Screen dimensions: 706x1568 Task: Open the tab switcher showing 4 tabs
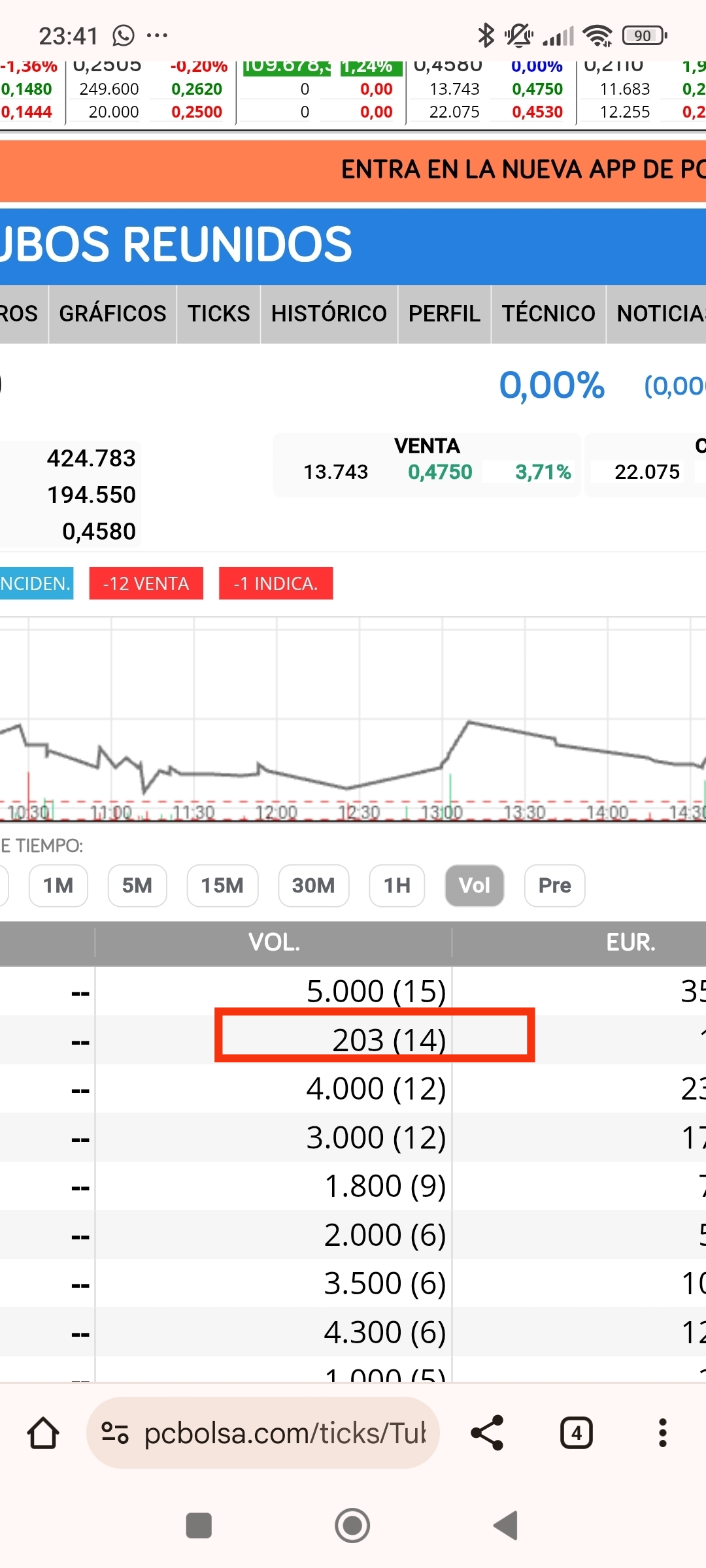[x=576, y=1433]
